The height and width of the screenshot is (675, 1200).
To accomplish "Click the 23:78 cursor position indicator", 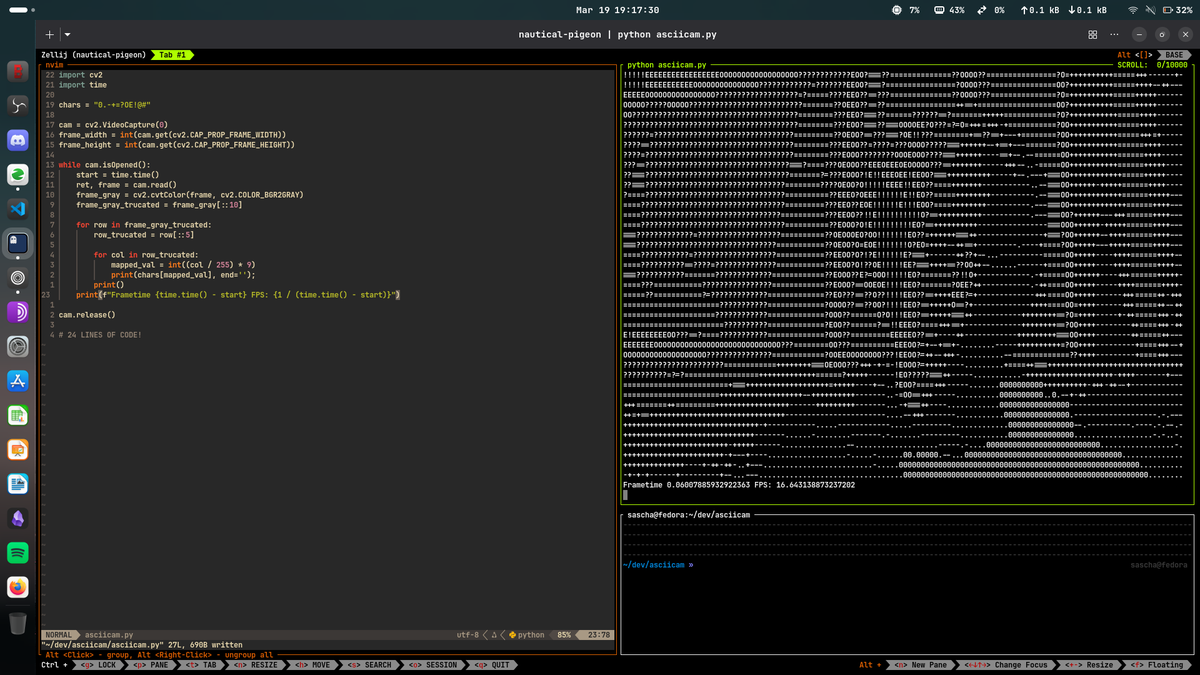I will point(599,635).
